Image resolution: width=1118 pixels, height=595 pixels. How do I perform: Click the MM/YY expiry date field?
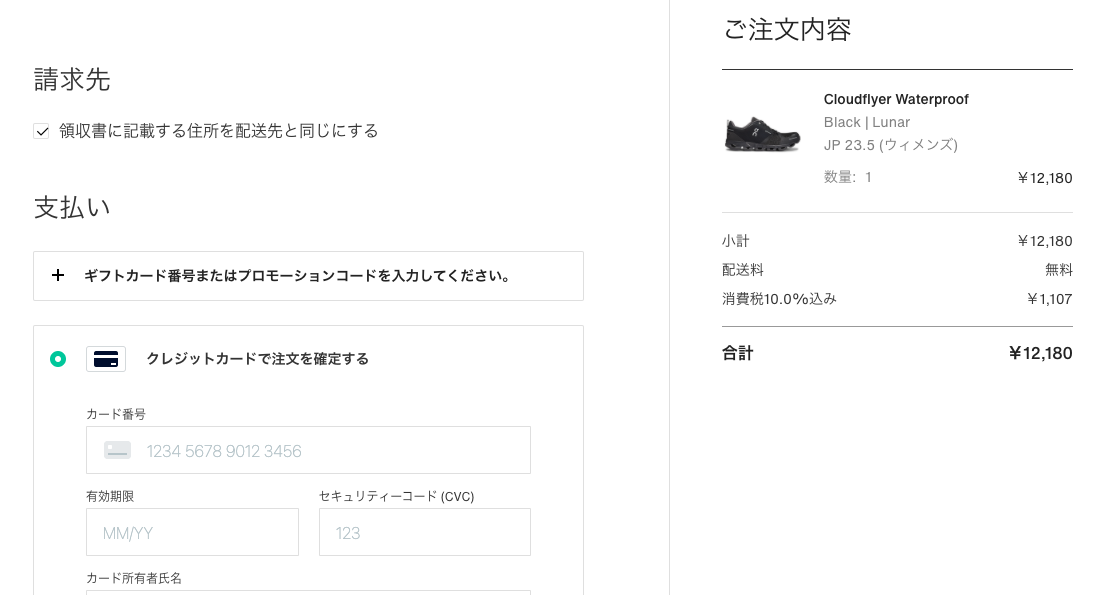click(192, 533)
